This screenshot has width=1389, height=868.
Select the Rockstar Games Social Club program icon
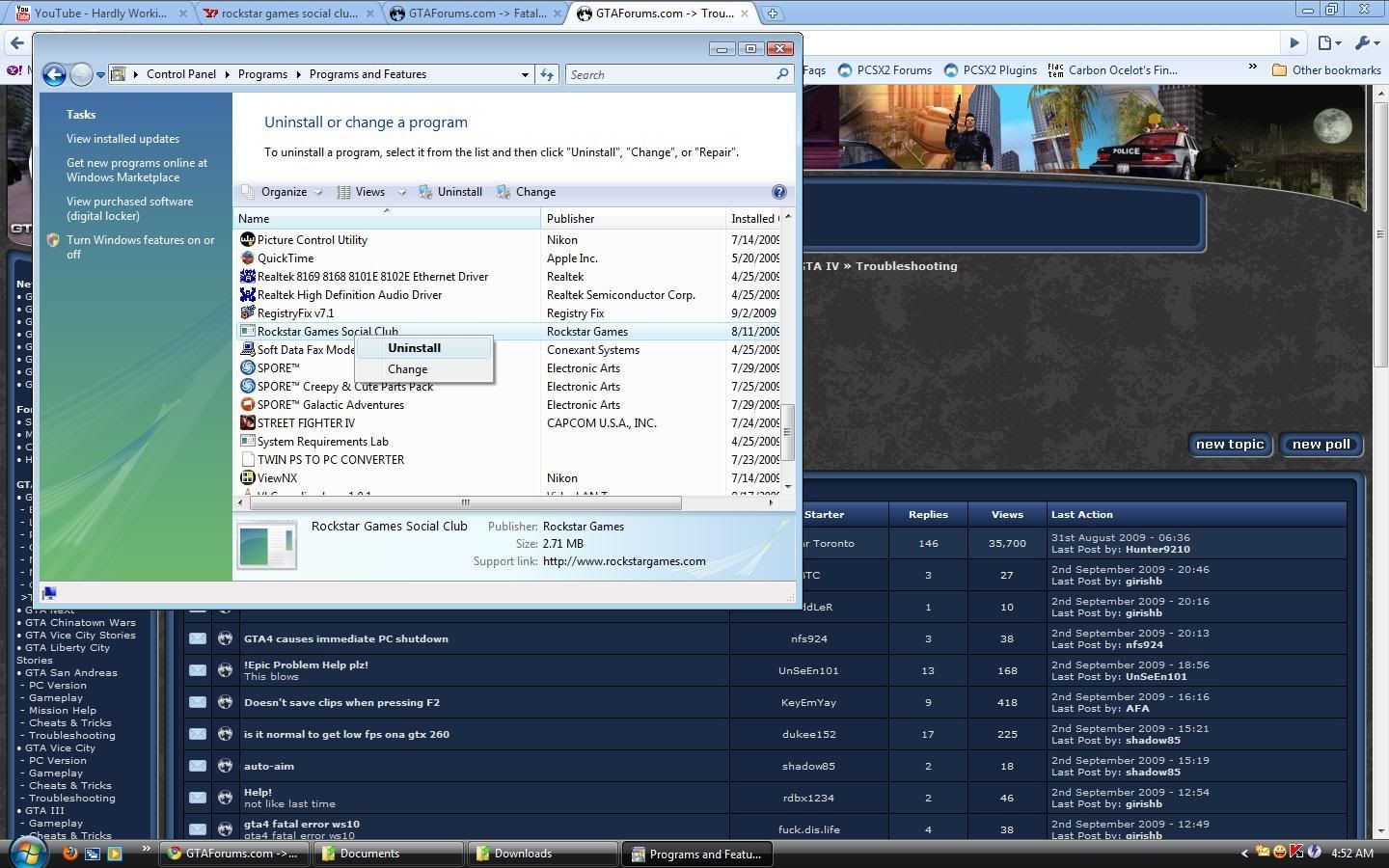pyautogui.click(x=247, y=331)
